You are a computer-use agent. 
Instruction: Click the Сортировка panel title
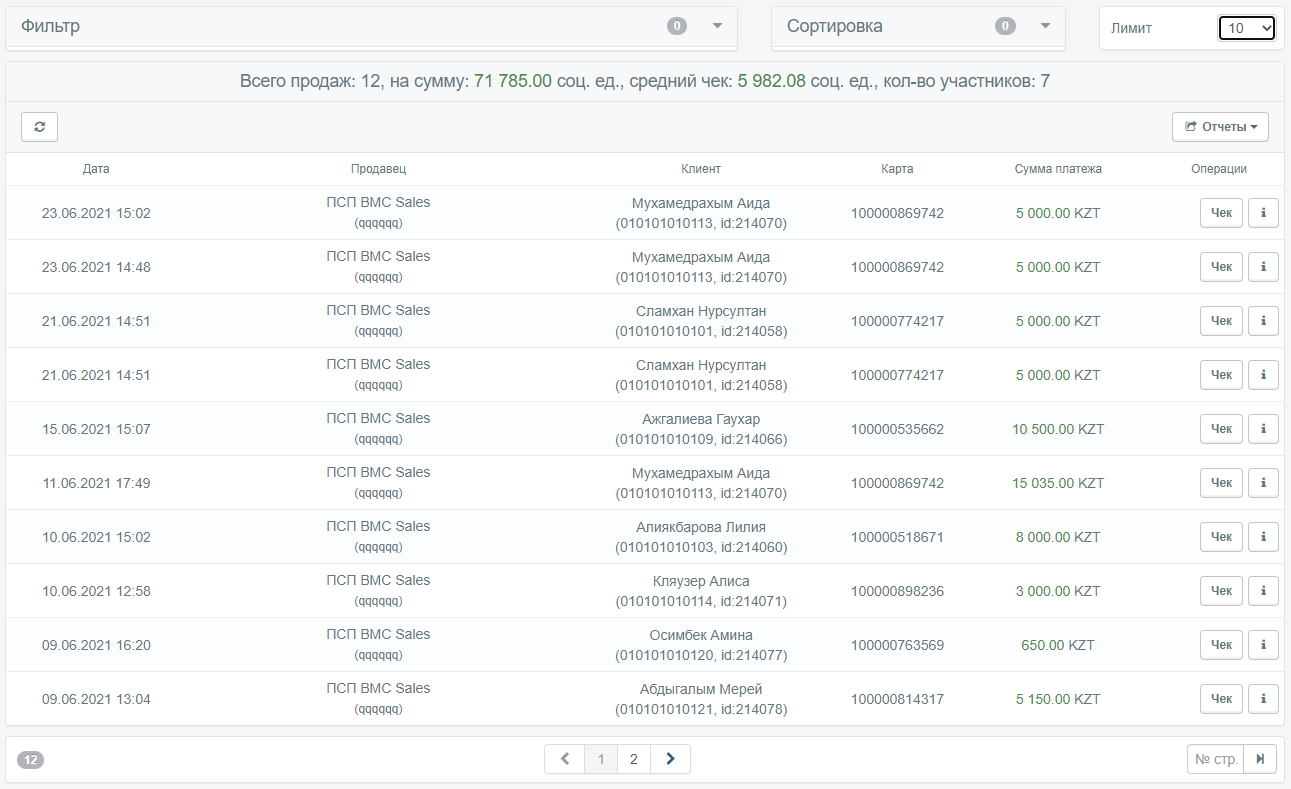tap(835, 26)
